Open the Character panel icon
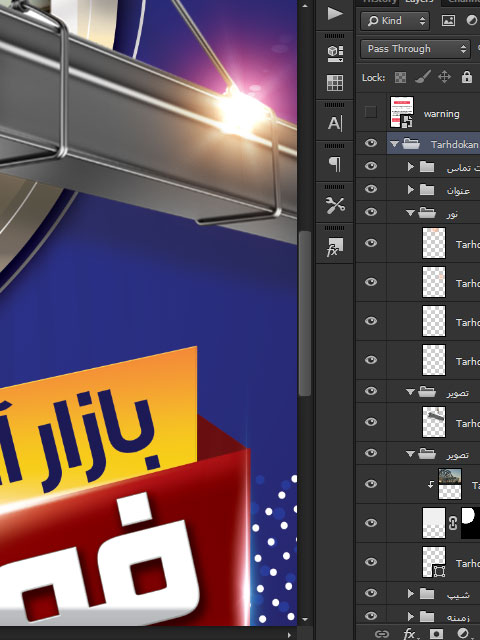Image resolution: width=480 pixels, height=640 pixels. [x=335, y=123]
